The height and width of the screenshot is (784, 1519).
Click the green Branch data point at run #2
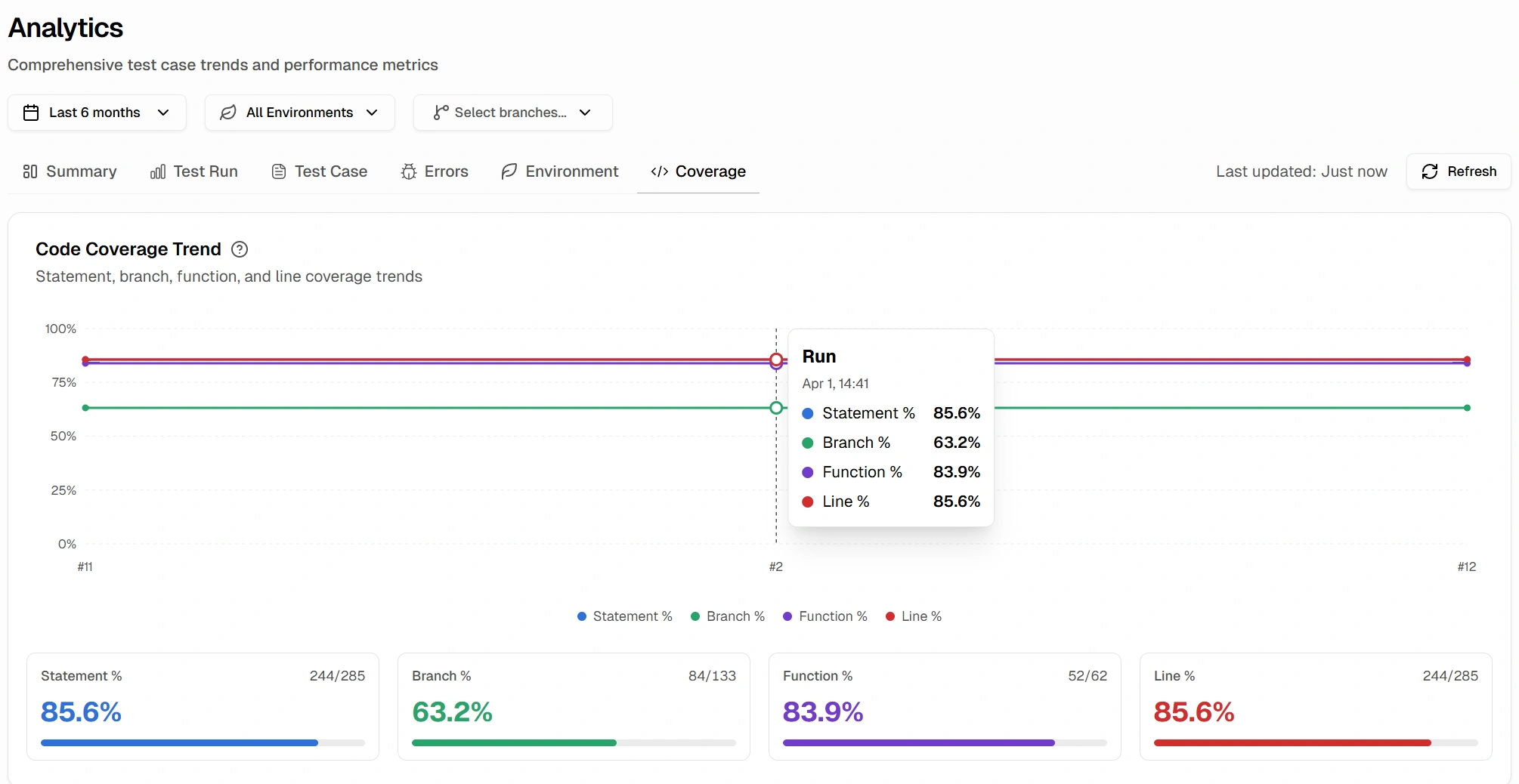[x=776, y=408]
